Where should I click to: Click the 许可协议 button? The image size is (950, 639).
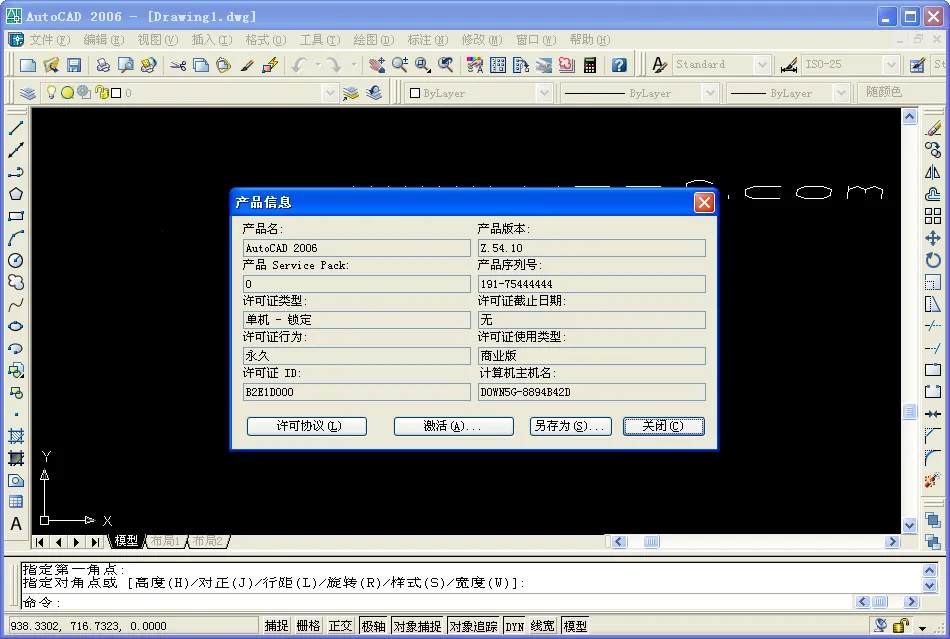tap(306, 425)
